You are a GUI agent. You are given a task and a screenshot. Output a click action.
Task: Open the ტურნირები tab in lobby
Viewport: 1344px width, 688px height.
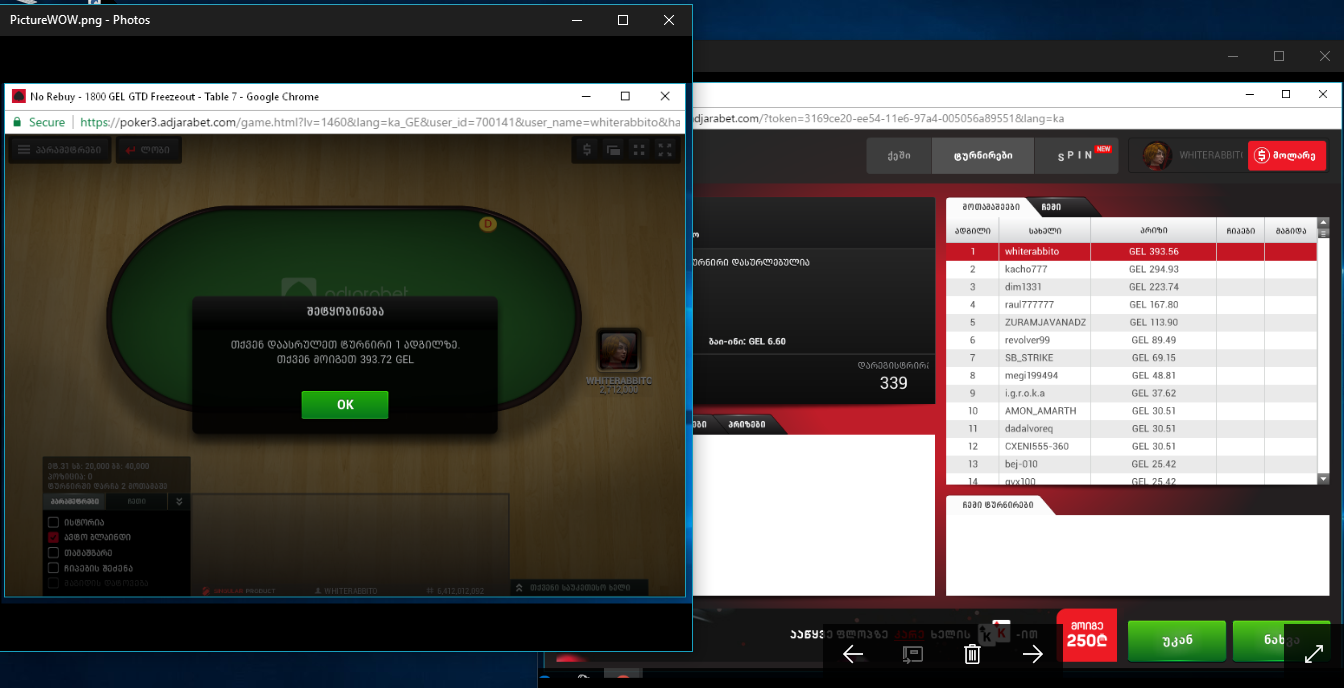tap(983, 155)
